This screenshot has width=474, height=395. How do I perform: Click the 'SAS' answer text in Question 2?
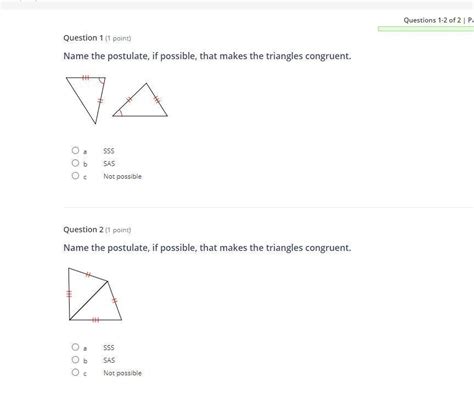pos(109,360)
